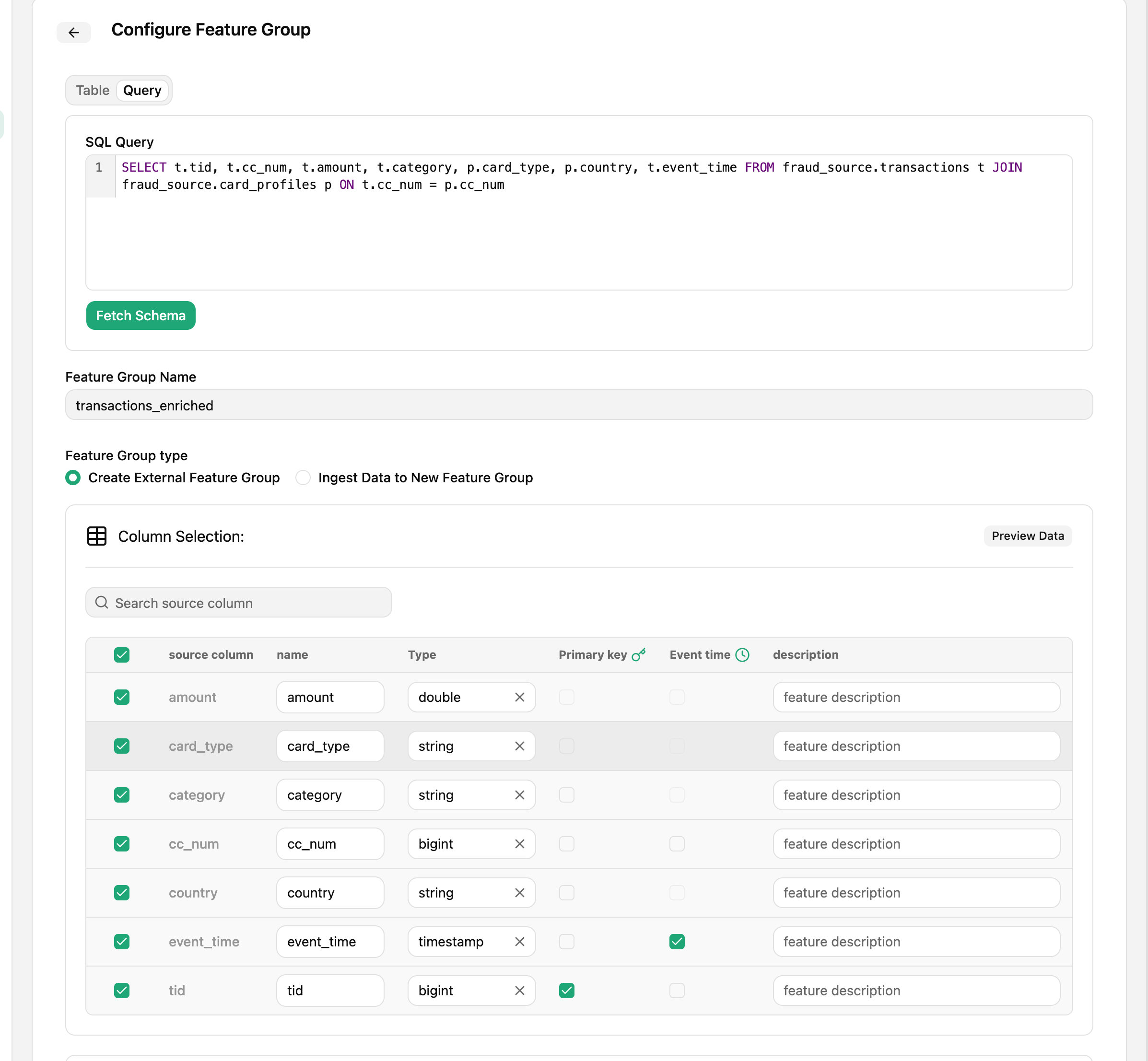
Task: Go back using the arrow button
Action: pos(73,33)
